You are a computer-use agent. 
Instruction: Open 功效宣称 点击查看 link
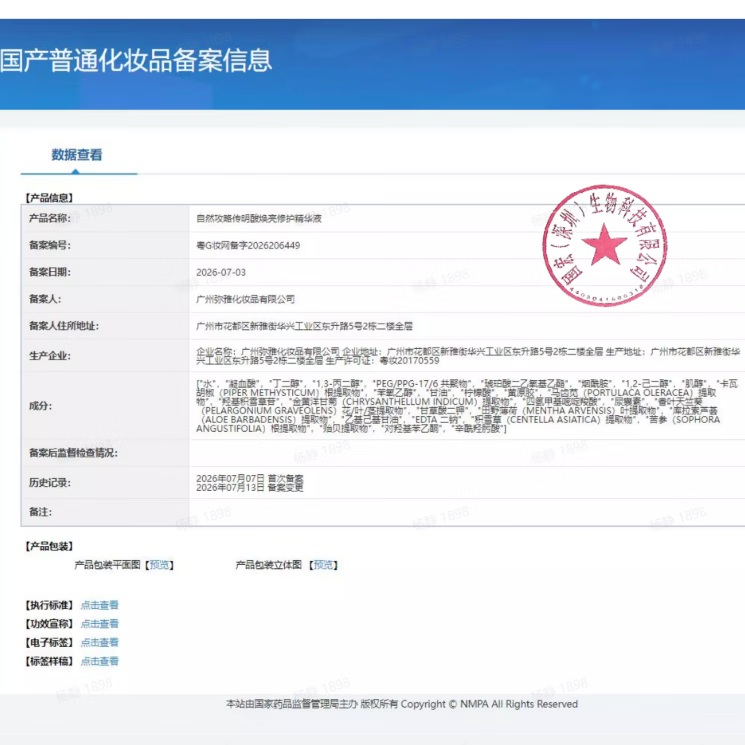99,624
